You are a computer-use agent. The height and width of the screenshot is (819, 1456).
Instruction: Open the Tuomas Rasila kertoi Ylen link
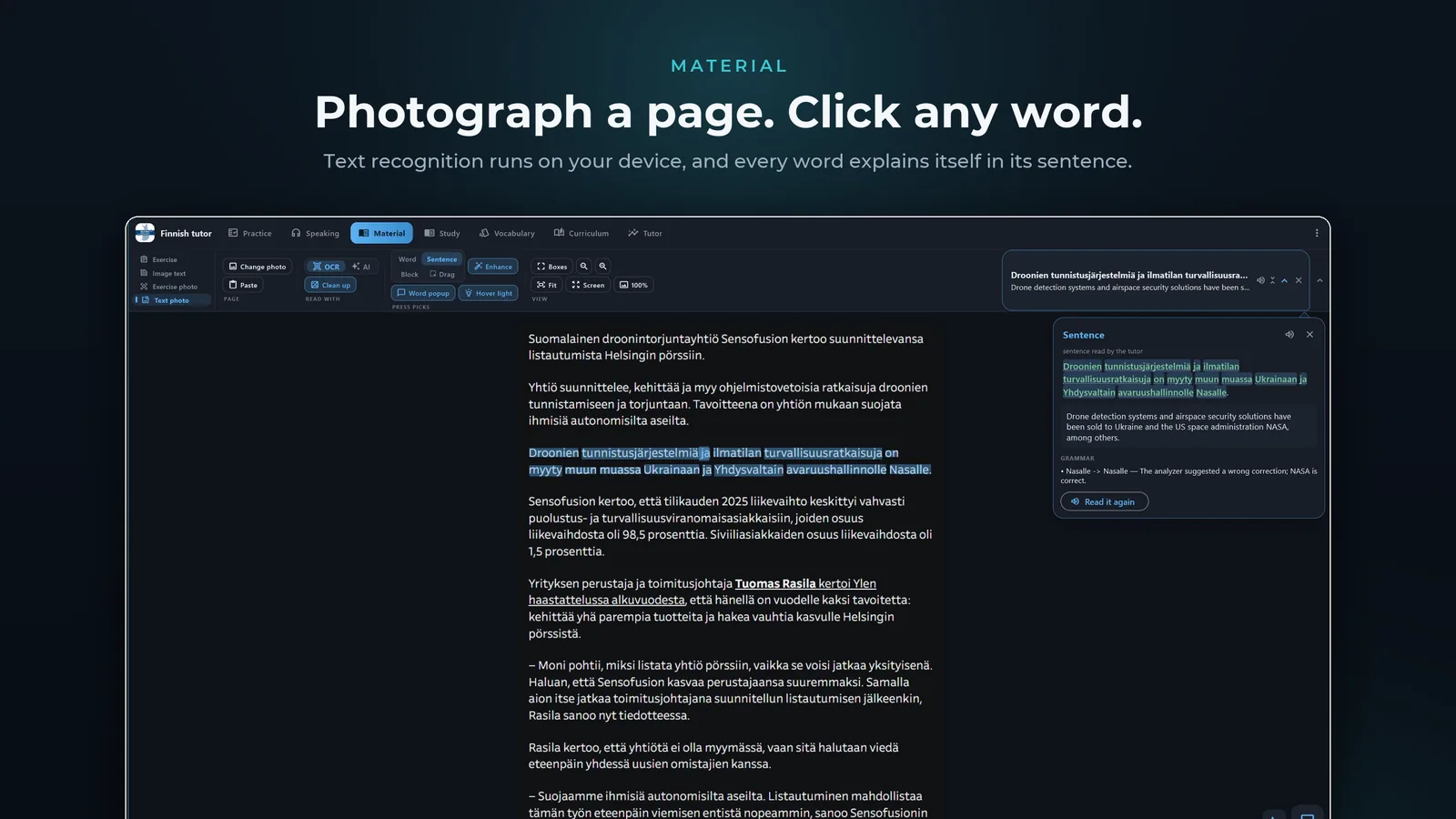pos(805,583)
